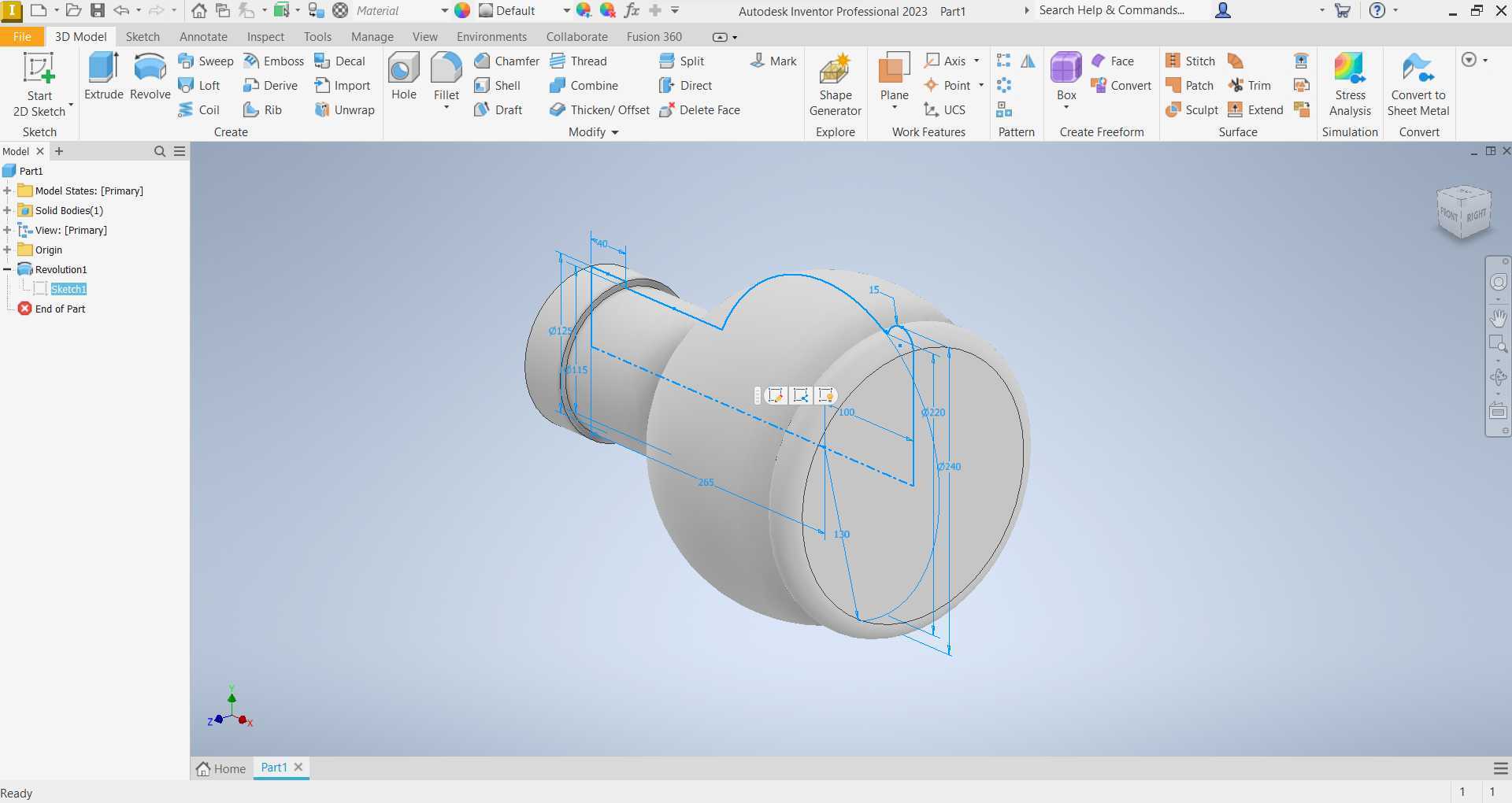Click the Search Help & Commands field

coord(1110,10)
